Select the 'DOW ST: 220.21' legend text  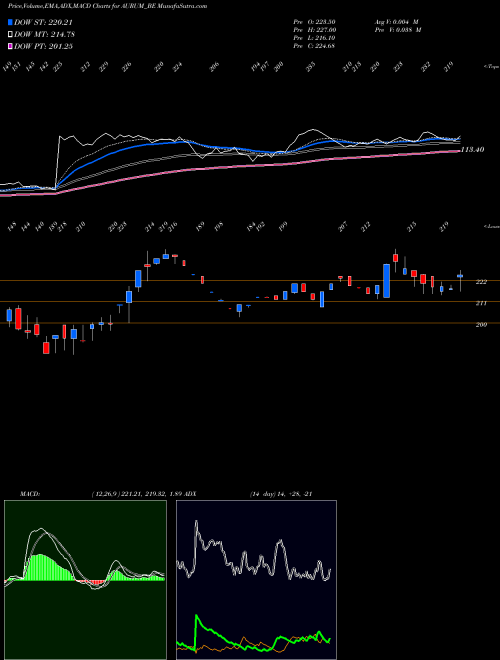(43, 23)
